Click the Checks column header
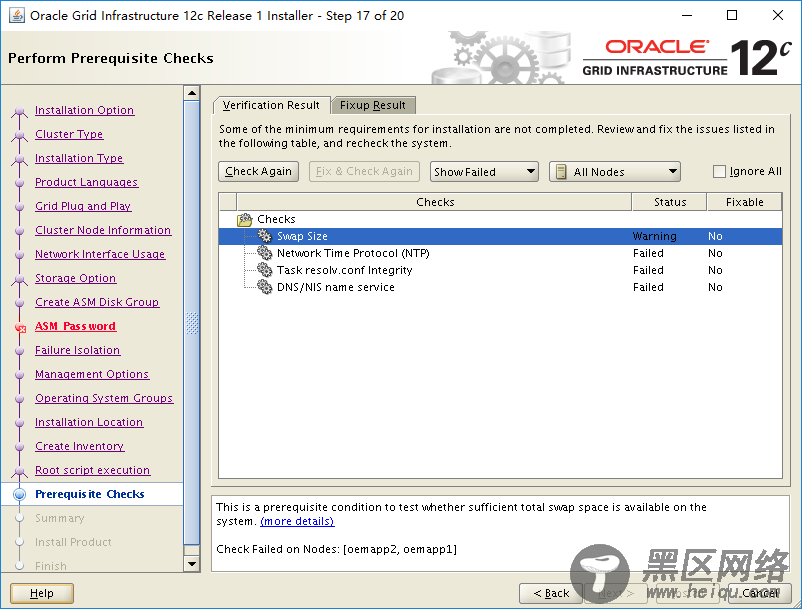 click(x=434, y=202)
